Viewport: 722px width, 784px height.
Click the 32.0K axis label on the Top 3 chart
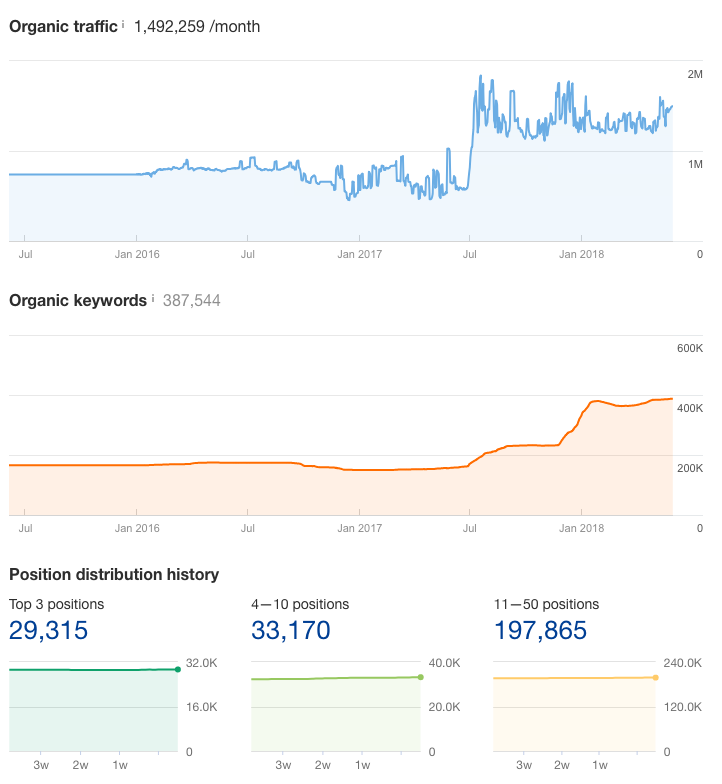pyautogui.click(x=202, y=663)
